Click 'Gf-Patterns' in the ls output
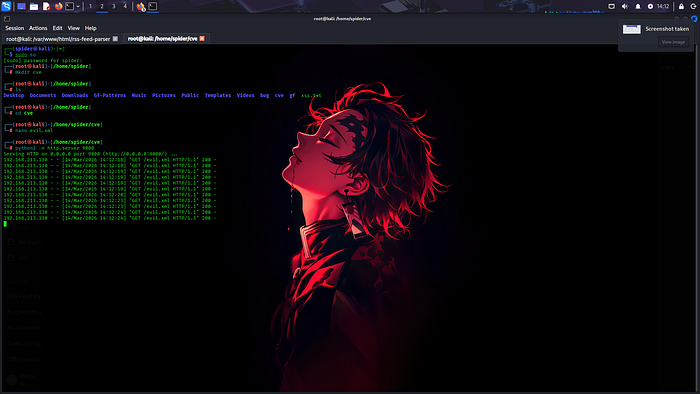 tap(110, 95)
